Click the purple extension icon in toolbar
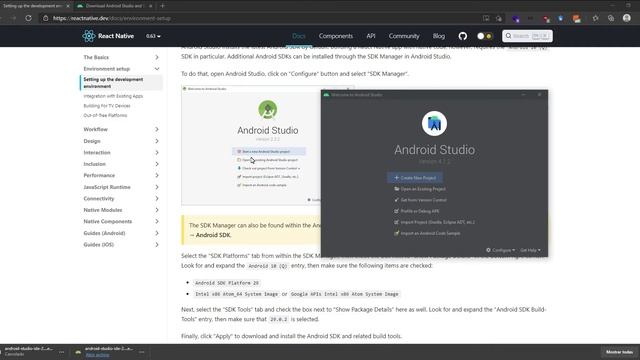Screen dimensions: 640x360 click(x=516, y=18)
